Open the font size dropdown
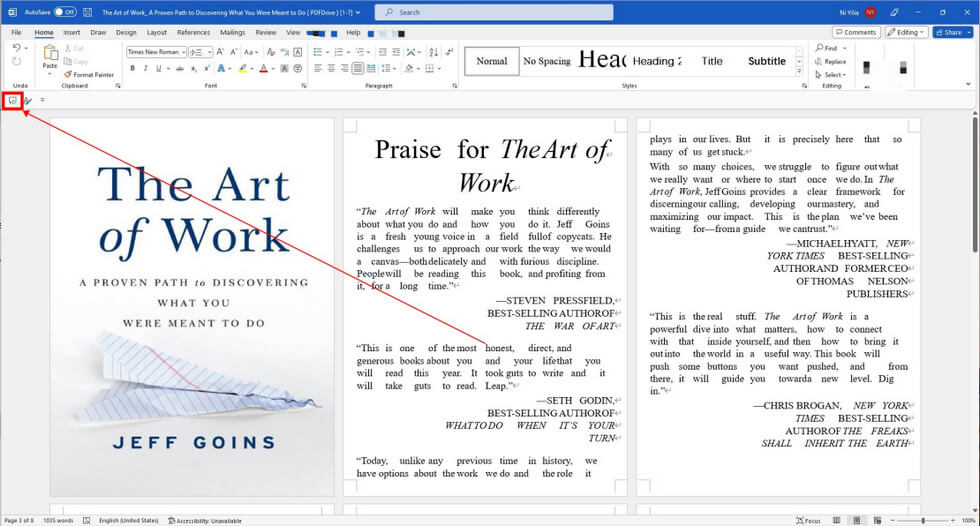Image resolution: width=980 pixels, height=526 pixels. point(209,52)
